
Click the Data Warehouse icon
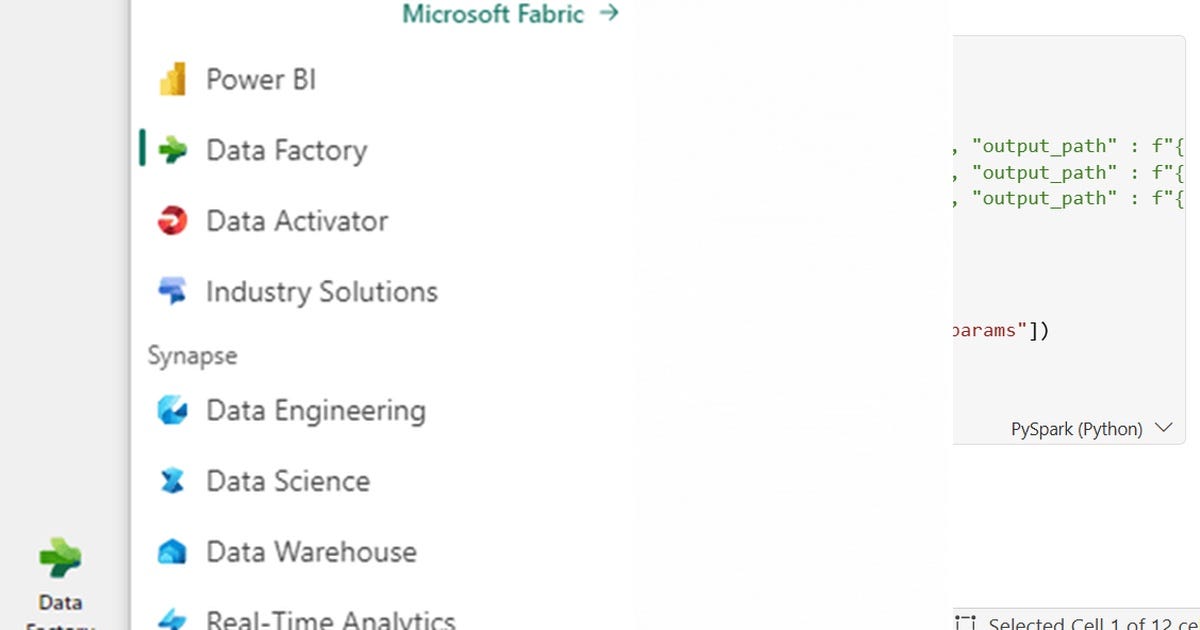pos(172,551)
